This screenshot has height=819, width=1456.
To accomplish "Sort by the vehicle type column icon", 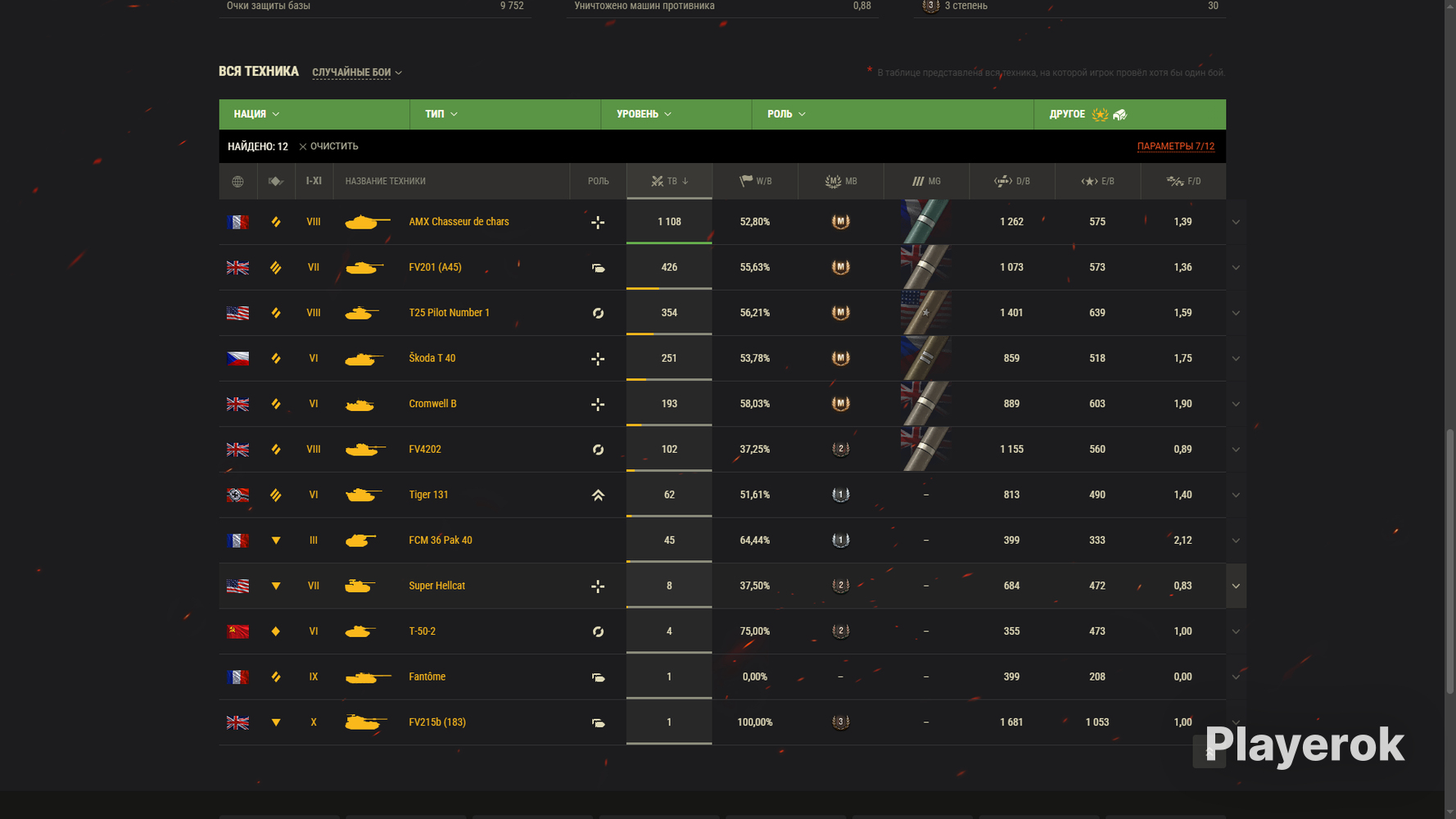I will click(276, 181).
